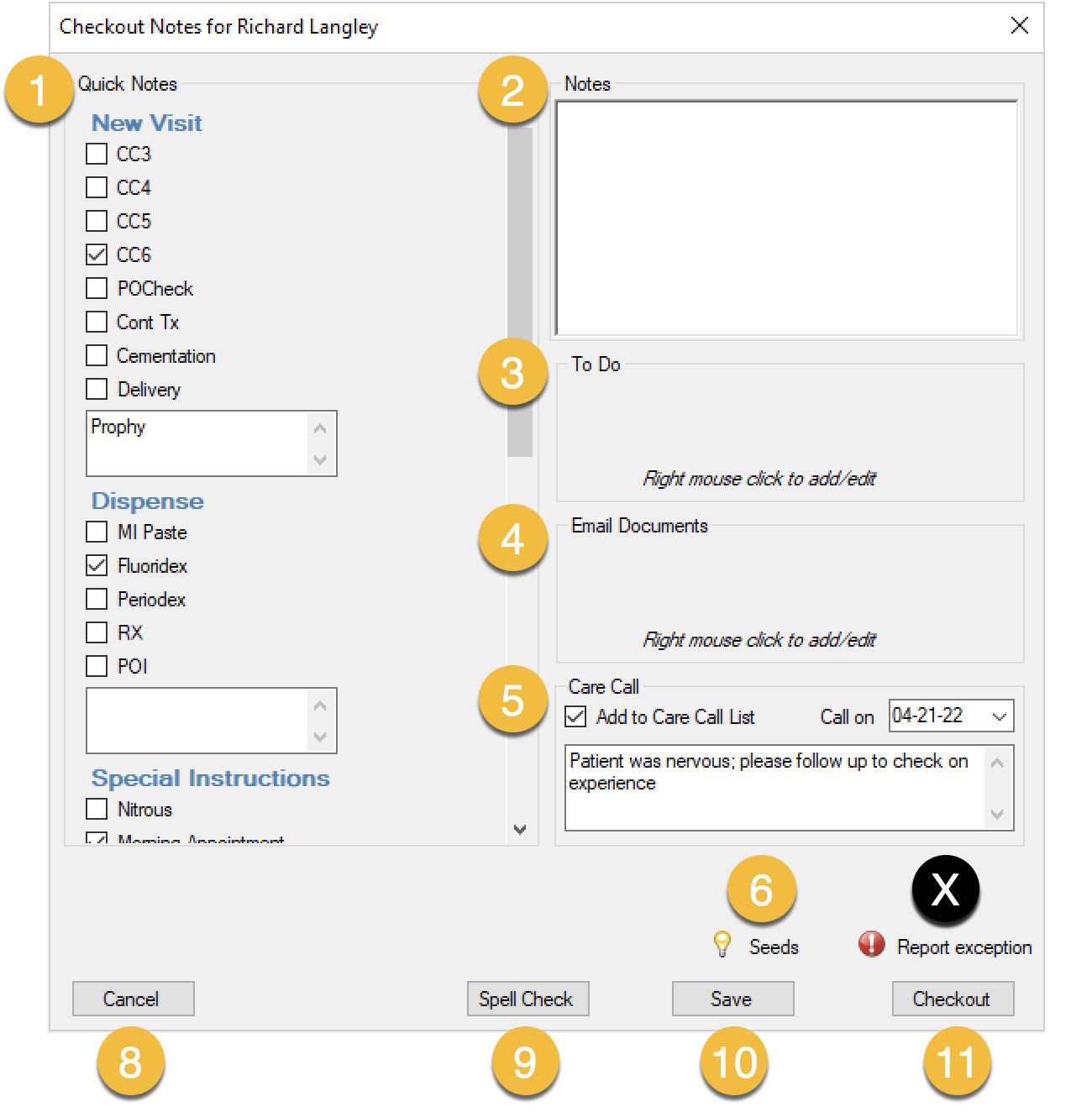Open the Seeds link
Screen dimensions: 1092x1112
(x=774, y=947)
